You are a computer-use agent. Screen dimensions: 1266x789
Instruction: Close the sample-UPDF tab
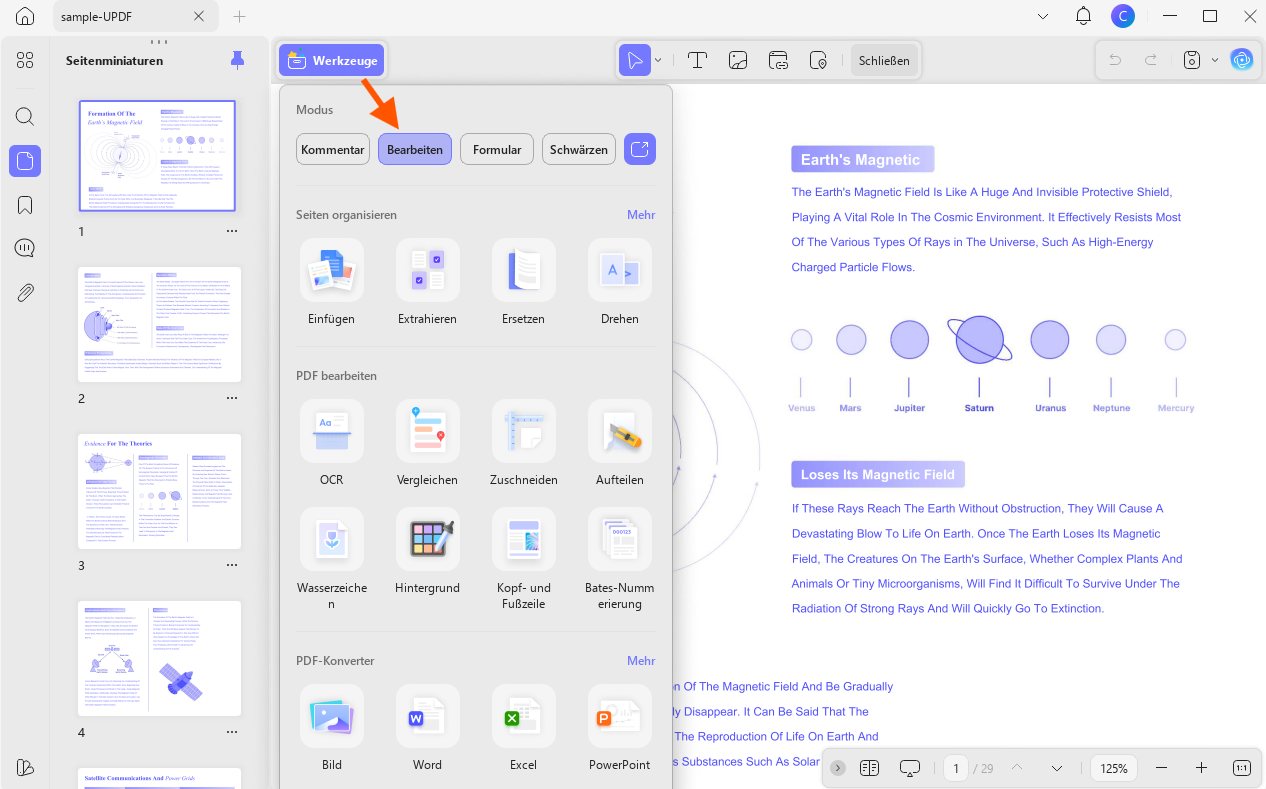pyautogui.click(x=199, y=17)
